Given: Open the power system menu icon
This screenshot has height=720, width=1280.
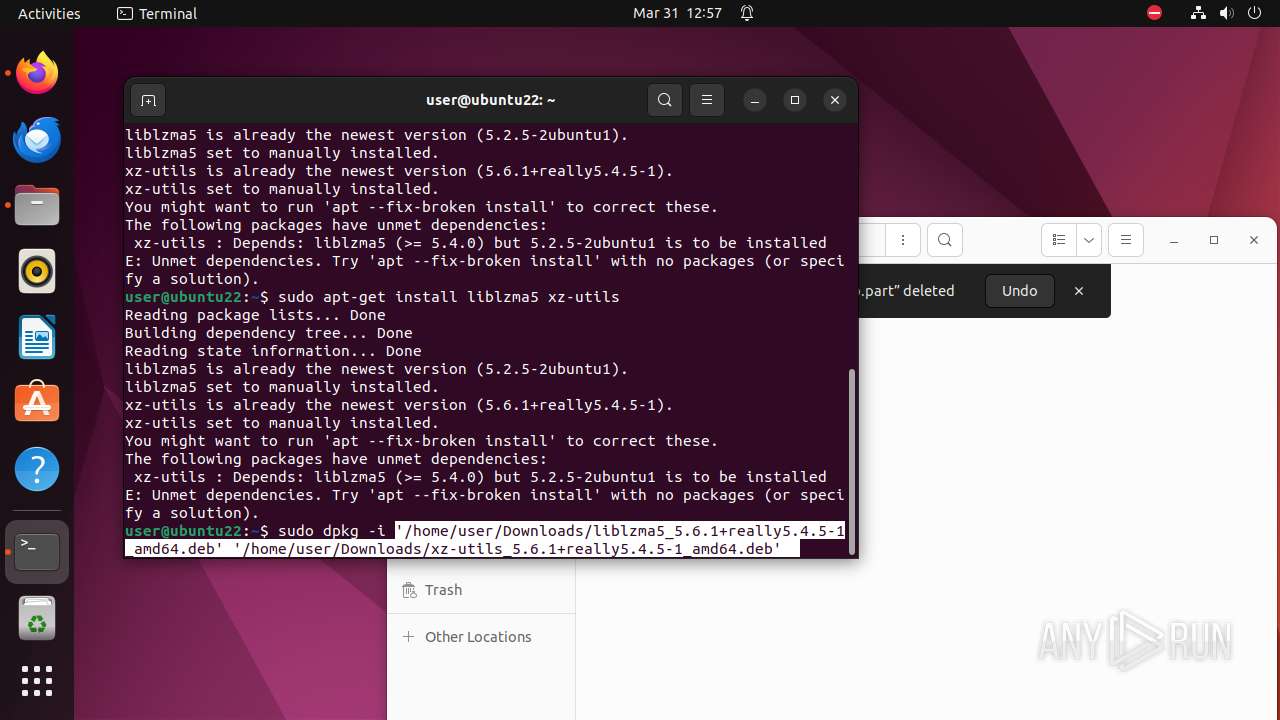Looking at the screenshot, I should coord(1254,13).
